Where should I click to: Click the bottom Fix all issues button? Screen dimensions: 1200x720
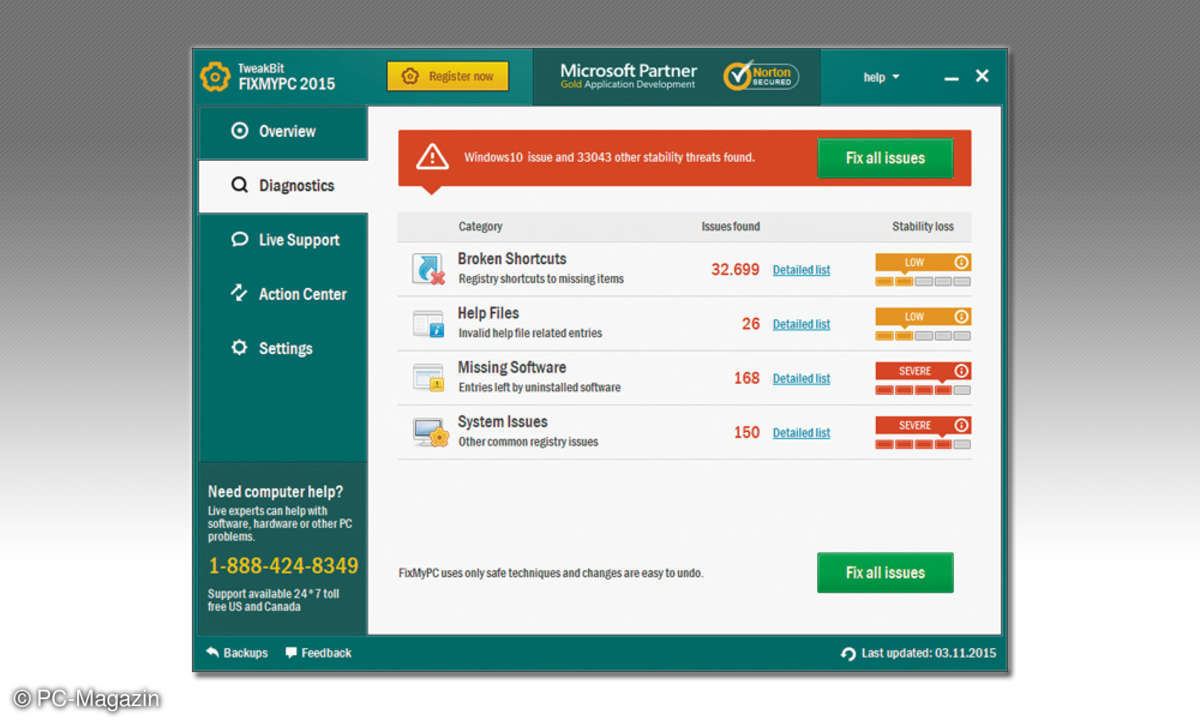[885, 573]
